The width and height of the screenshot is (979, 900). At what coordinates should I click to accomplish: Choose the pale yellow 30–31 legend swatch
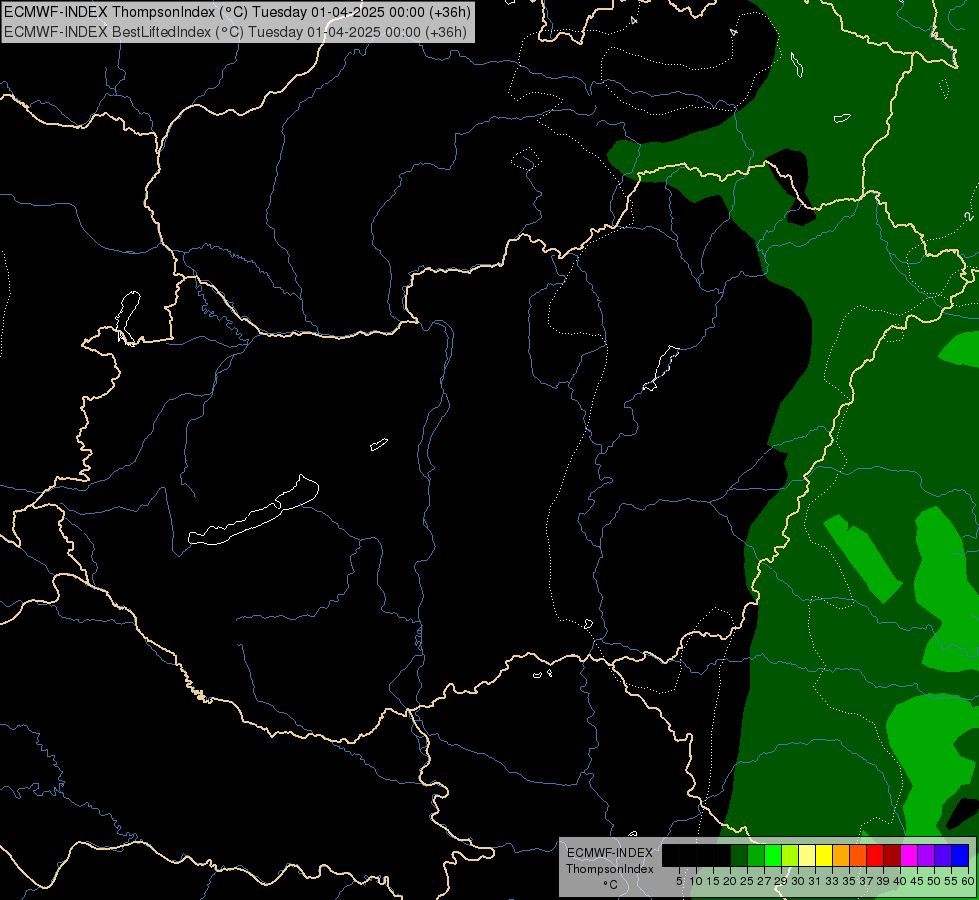pos(807,856)
